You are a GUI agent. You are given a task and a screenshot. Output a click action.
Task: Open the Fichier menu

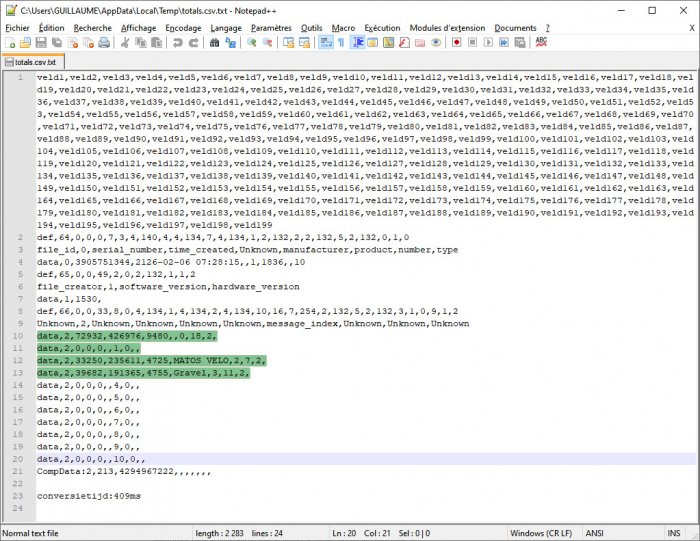tap(17, 28)
